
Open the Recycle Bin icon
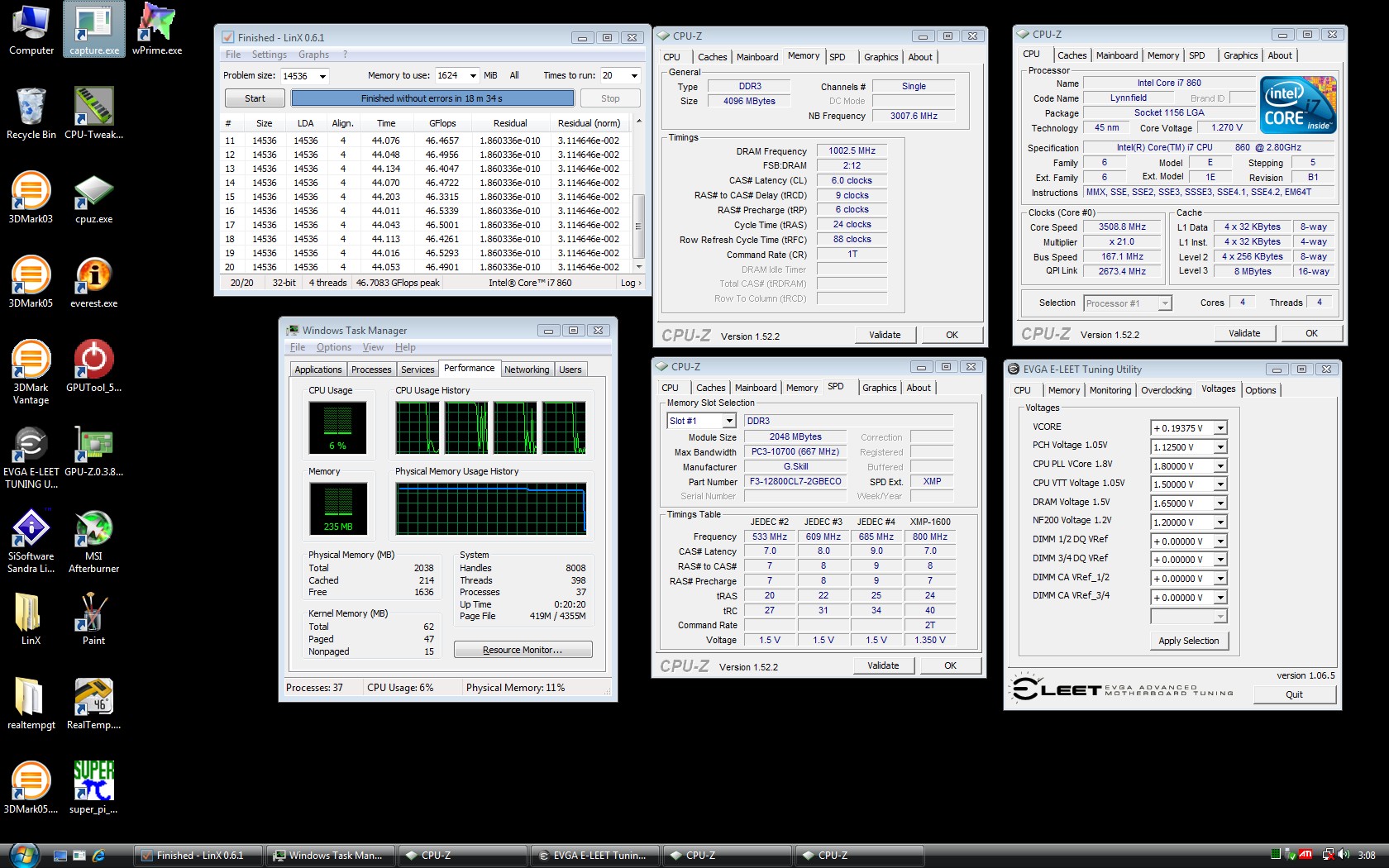tap(31, 114)
